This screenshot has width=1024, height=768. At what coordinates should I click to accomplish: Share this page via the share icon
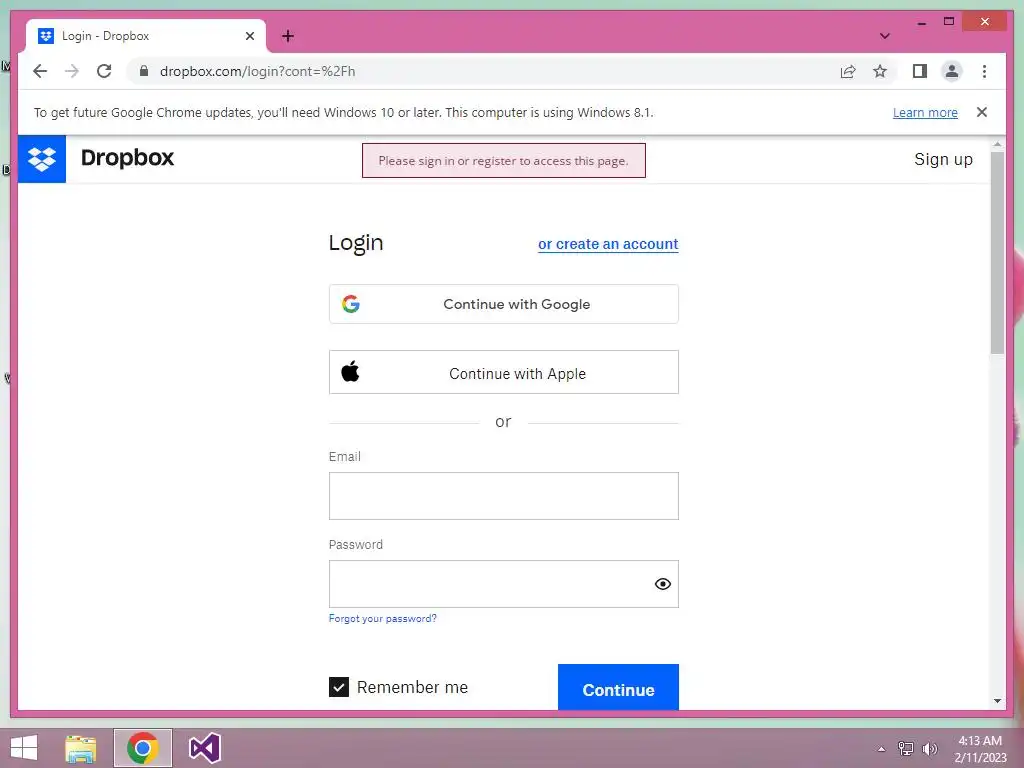click(848, 71)
